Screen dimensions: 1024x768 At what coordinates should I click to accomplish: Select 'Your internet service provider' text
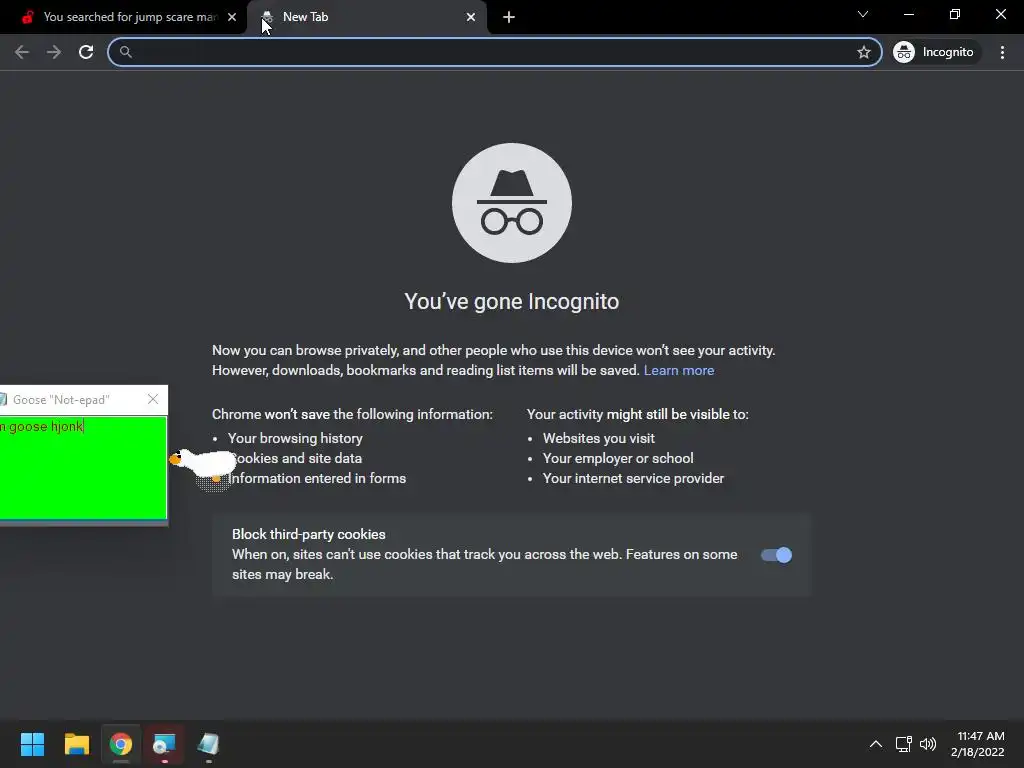tap(633, 479)
